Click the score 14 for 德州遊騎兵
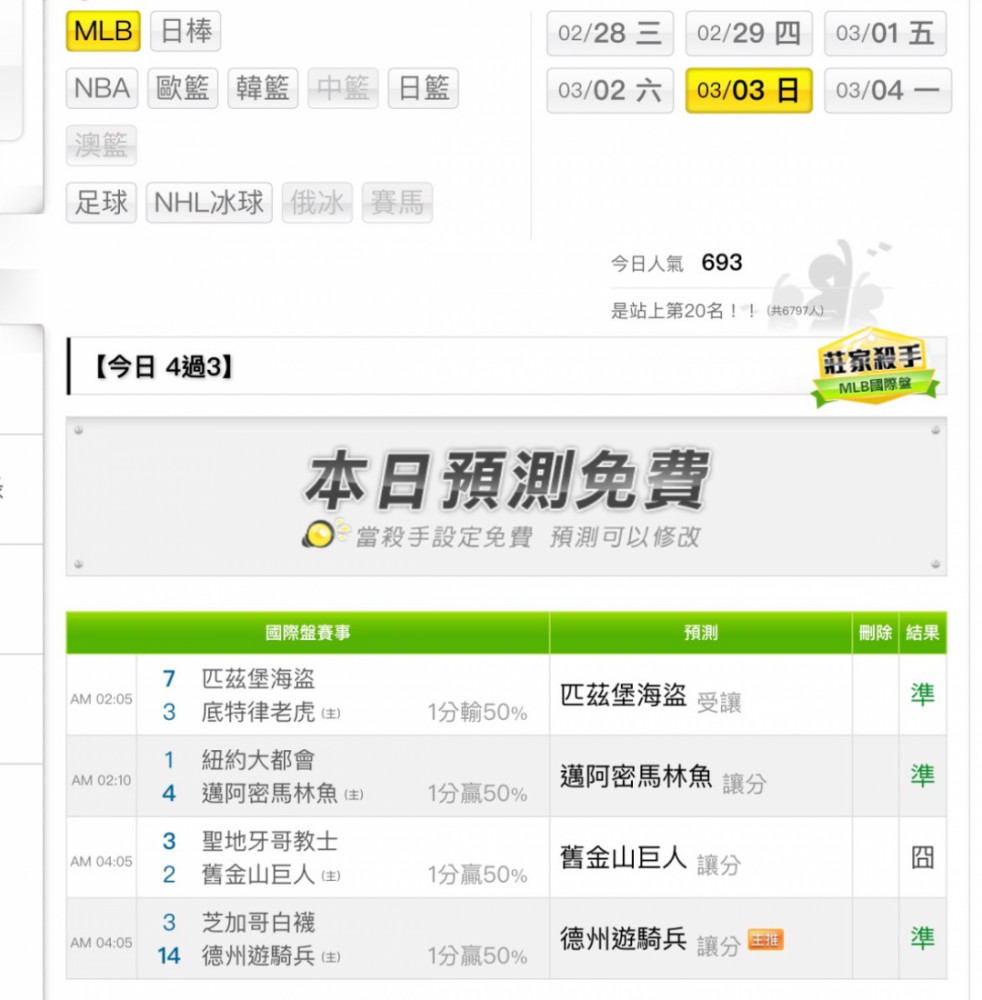 [x=168, y=956]
